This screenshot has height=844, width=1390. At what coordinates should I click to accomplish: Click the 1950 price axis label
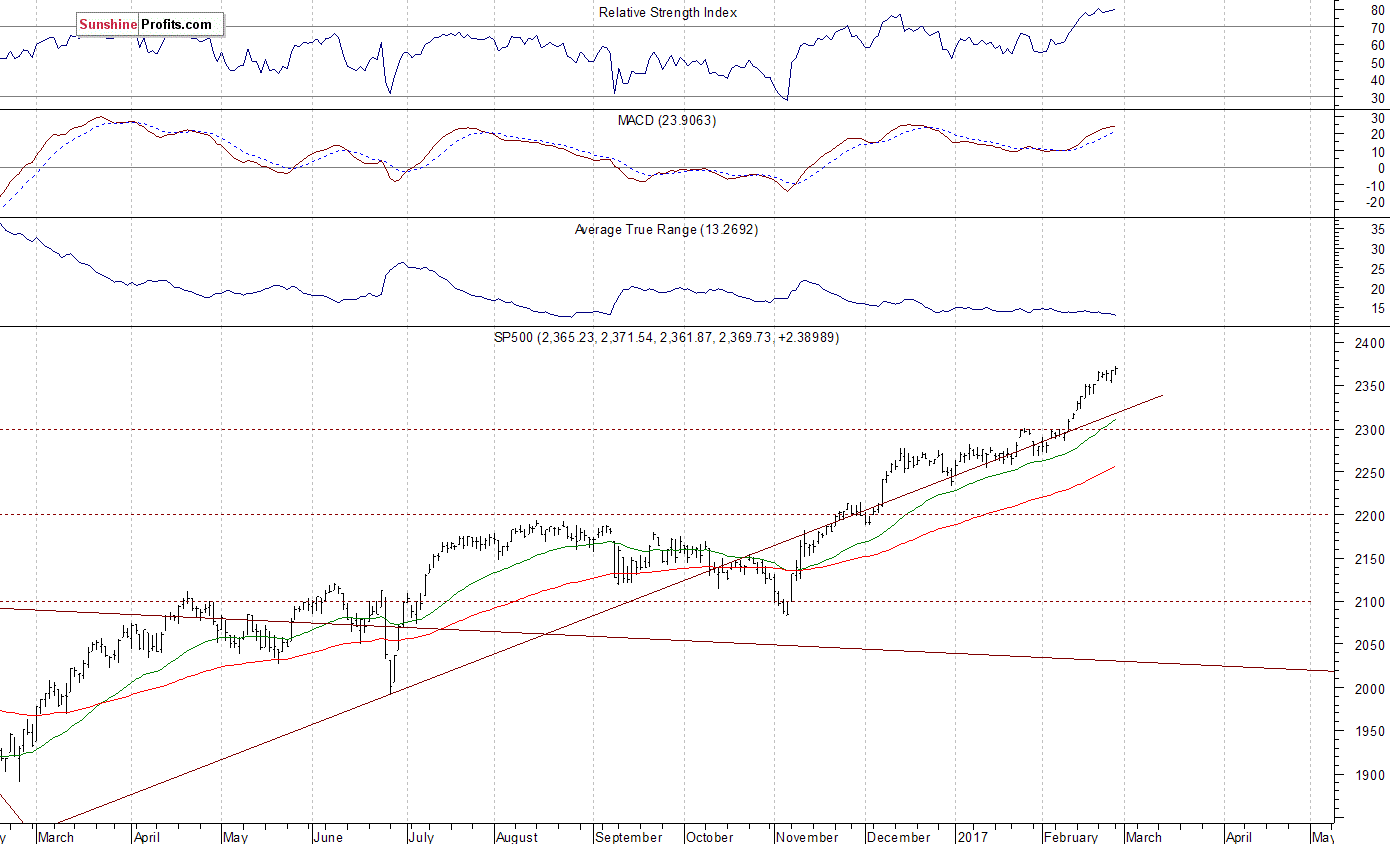tap(1370, 732)
